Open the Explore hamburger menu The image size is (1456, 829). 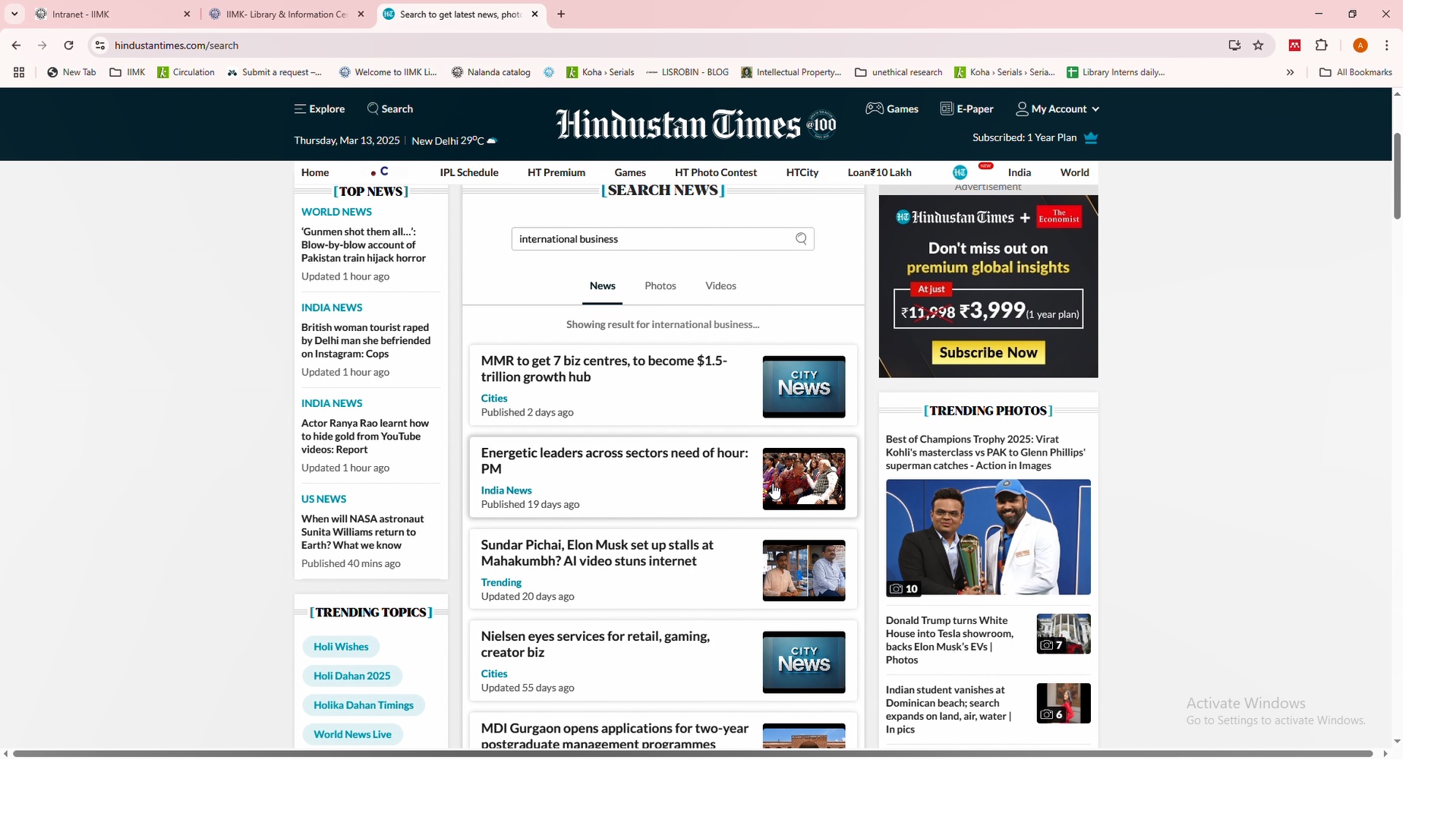[x=301, y=109]
